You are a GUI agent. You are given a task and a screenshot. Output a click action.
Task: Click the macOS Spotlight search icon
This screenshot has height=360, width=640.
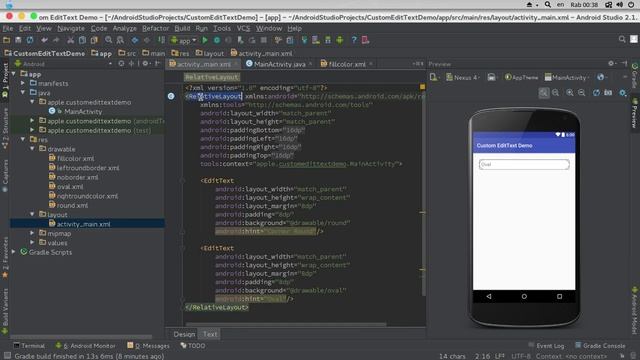click(x=548, y=4)
